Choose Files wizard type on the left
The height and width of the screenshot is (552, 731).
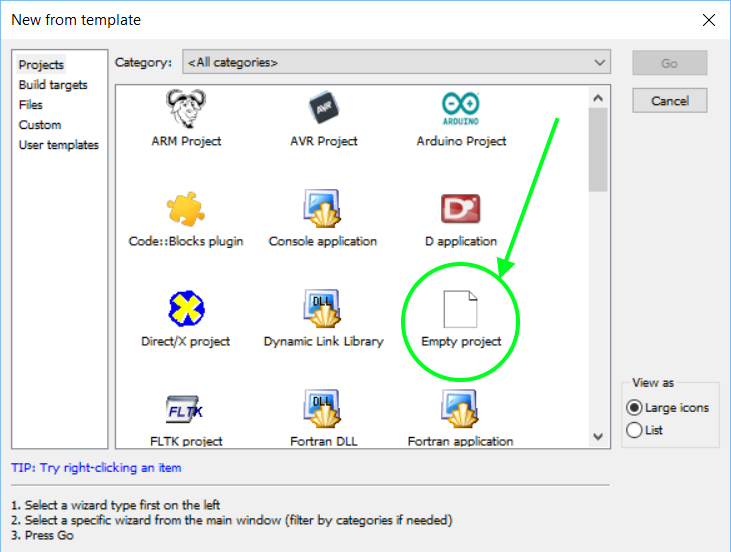[31, 105]
